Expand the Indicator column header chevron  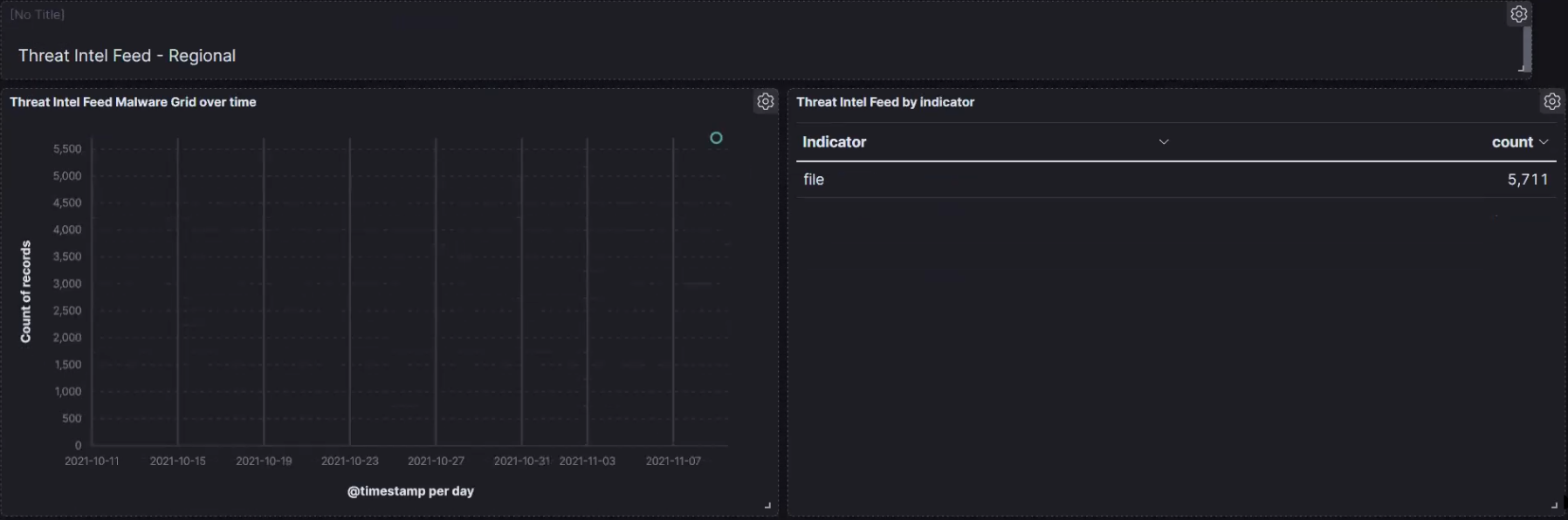1164,141
